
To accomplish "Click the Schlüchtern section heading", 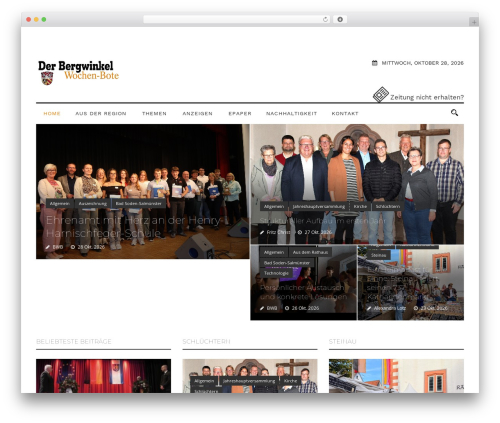I will coord(206,342).
